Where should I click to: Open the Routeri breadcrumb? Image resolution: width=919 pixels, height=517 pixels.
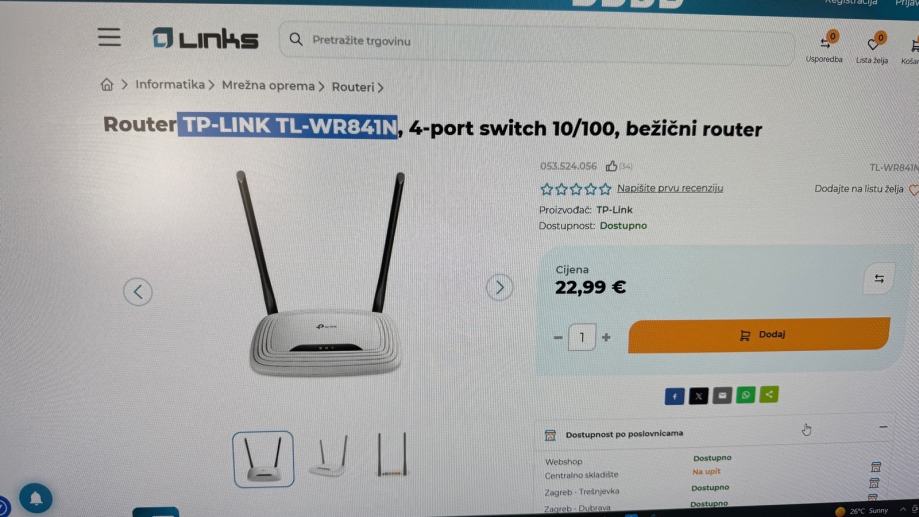pyautogui.click(x=353, y=87)
